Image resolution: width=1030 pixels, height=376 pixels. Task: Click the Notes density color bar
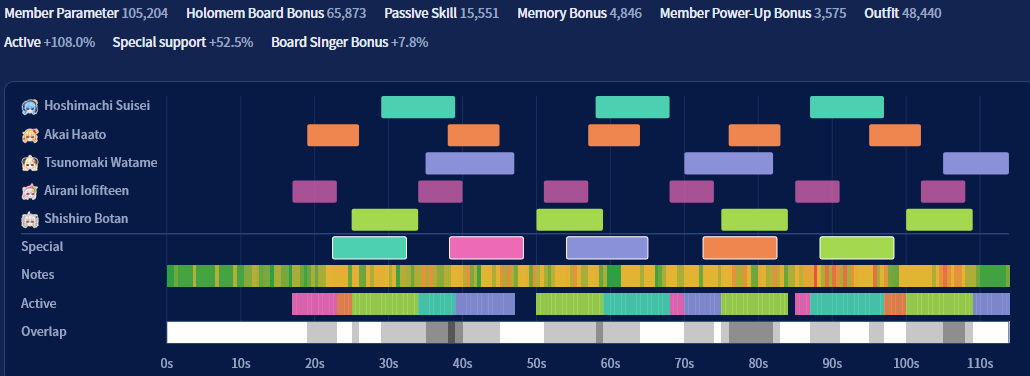pyautogui.click(x=588, y=276)
